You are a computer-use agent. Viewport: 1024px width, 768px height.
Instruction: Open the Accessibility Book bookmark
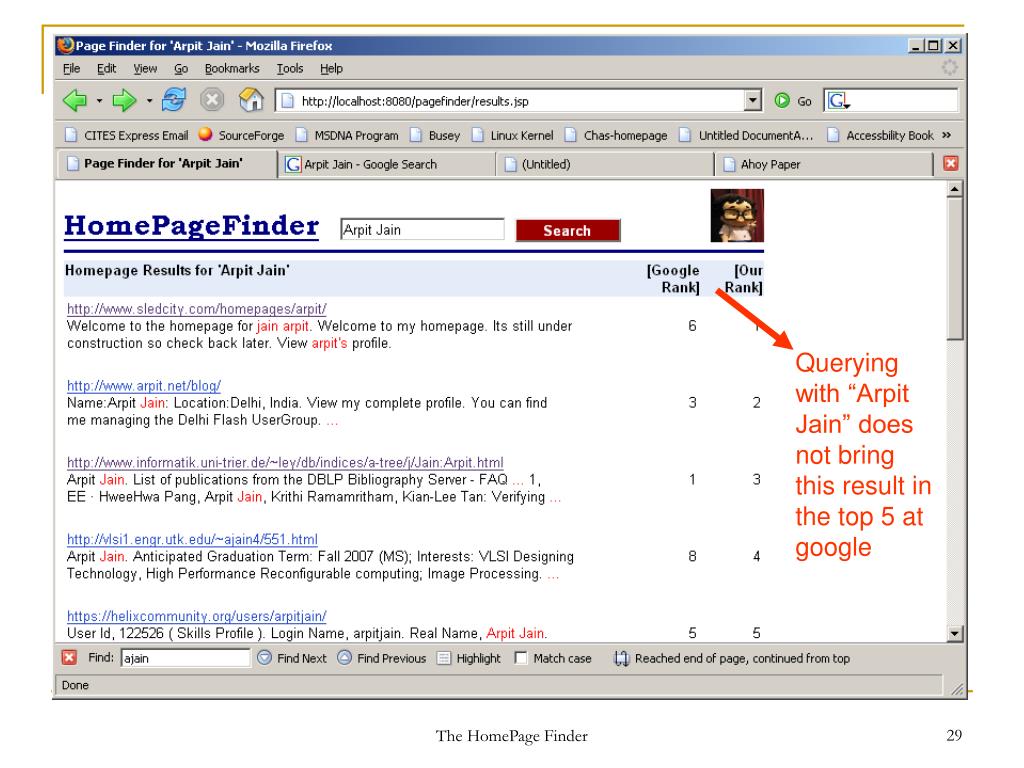(880, 135)
